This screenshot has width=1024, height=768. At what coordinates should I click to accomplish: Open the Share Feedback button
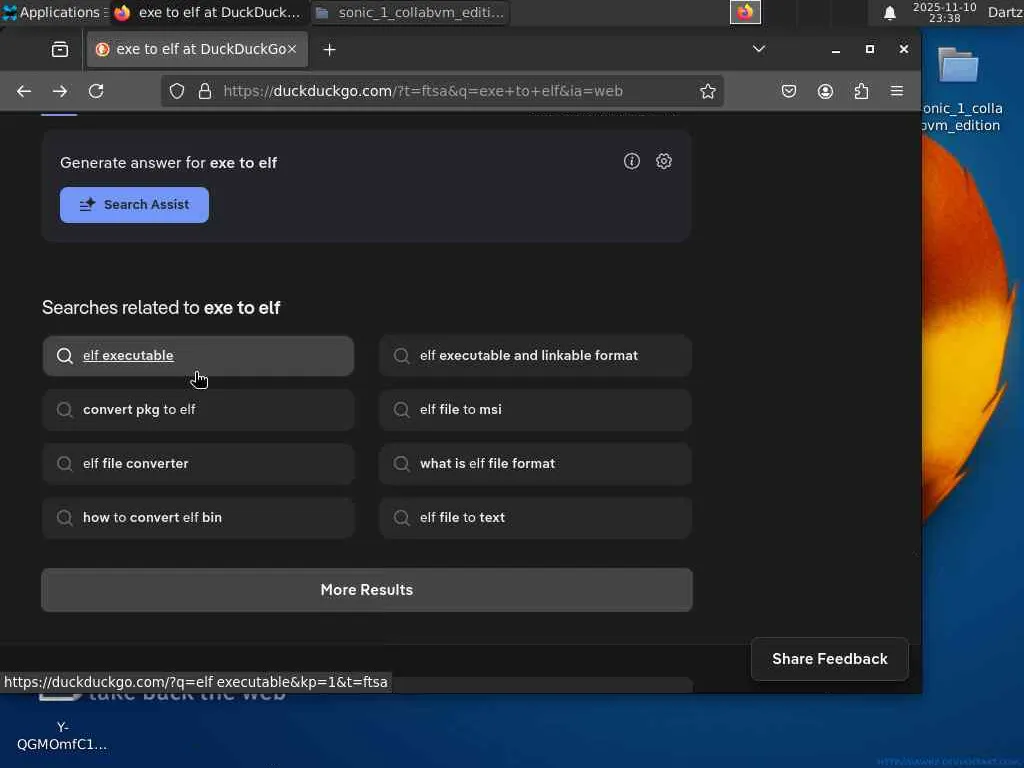pos(829,659)
